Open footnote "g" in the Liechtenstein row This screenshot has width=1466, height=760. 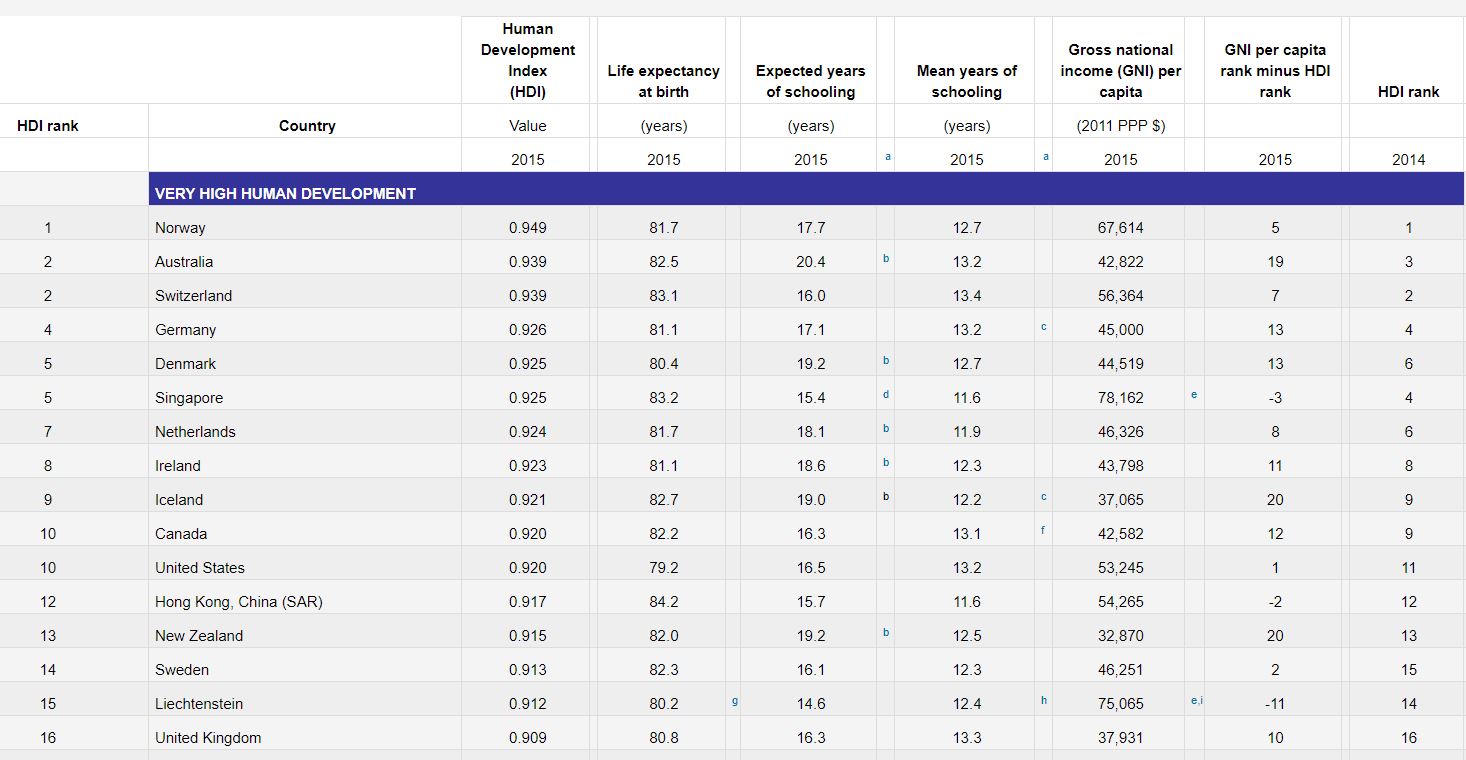click(734, 701)
